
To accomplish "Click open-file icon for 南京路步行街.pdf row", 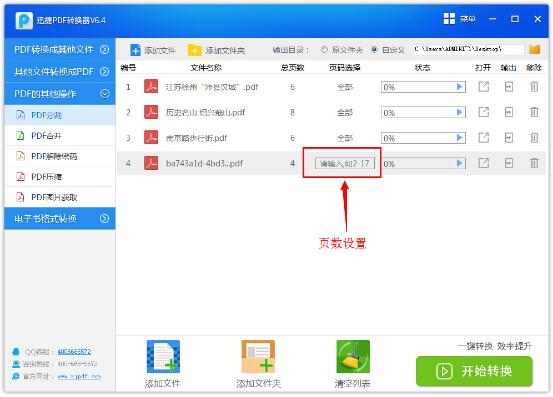I will pos(484,138).
